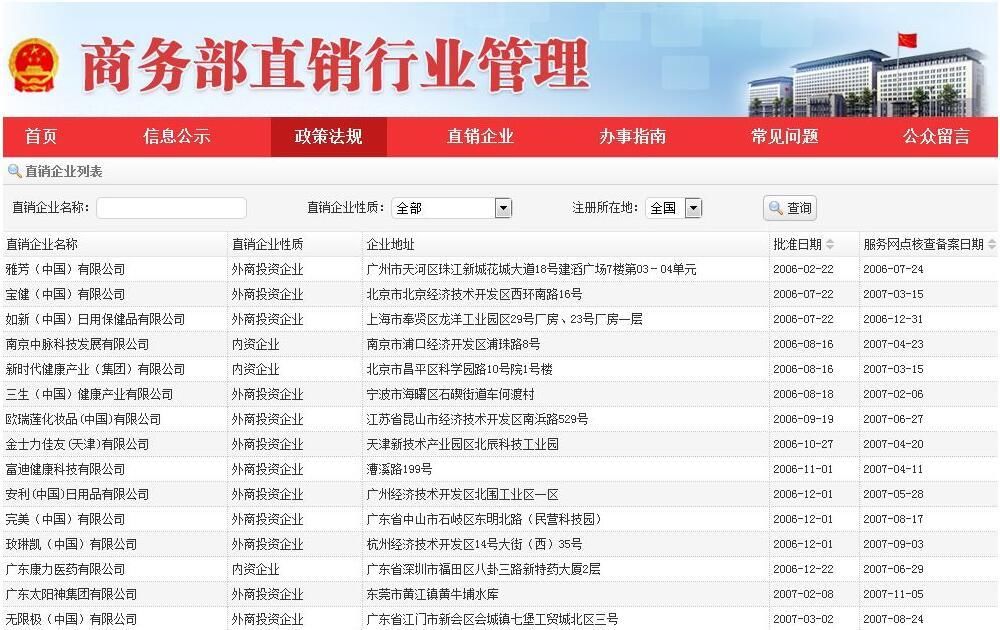Open the 直销企业性质 dropdown
Viewport: 1000px width, 630px height.
click(x=502, y=208)
